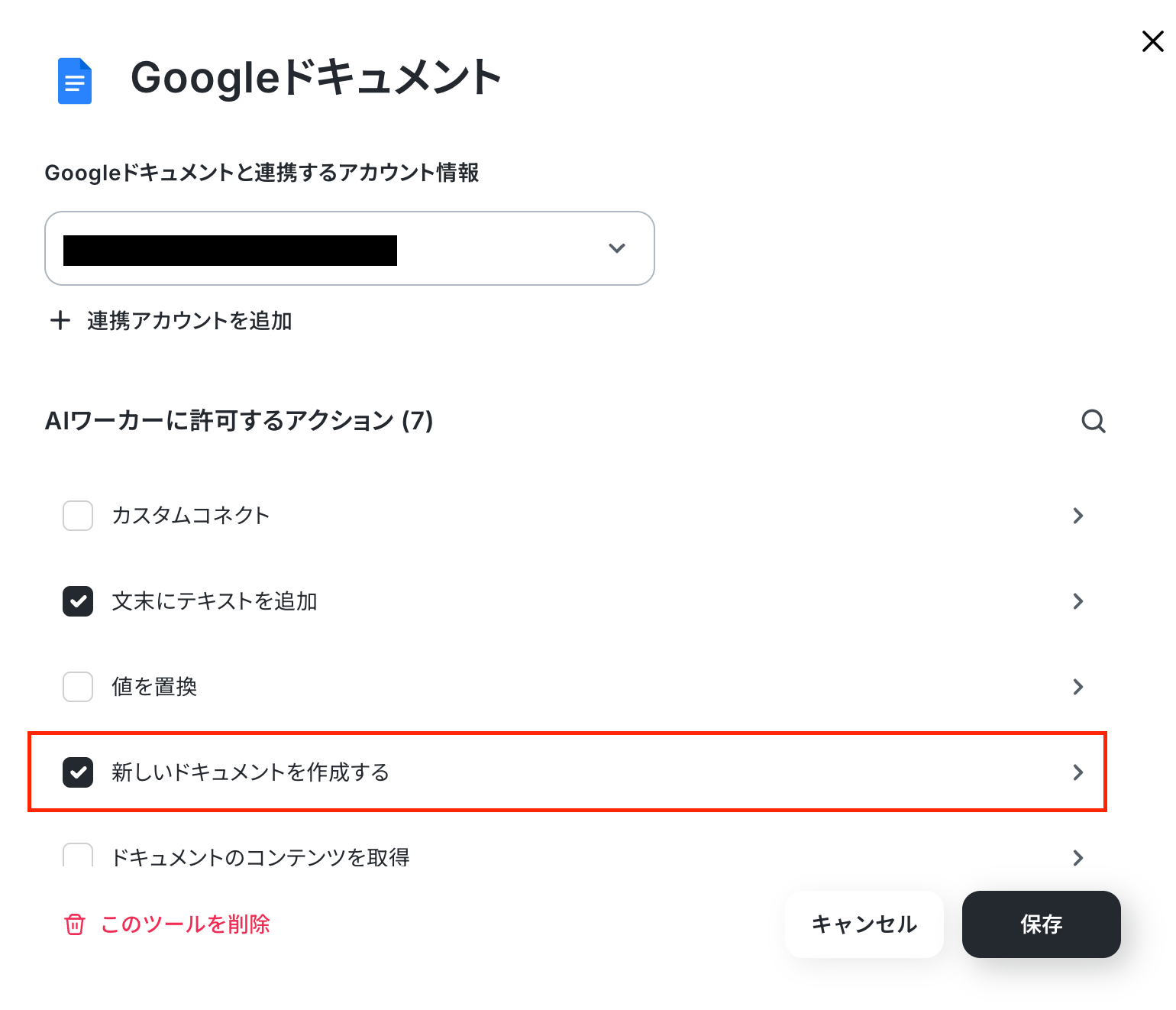Expand ドキュメントのコンテンツを取得 chevron
The width and height of the screenshot is (1176, 1010).
point(1078,857)
